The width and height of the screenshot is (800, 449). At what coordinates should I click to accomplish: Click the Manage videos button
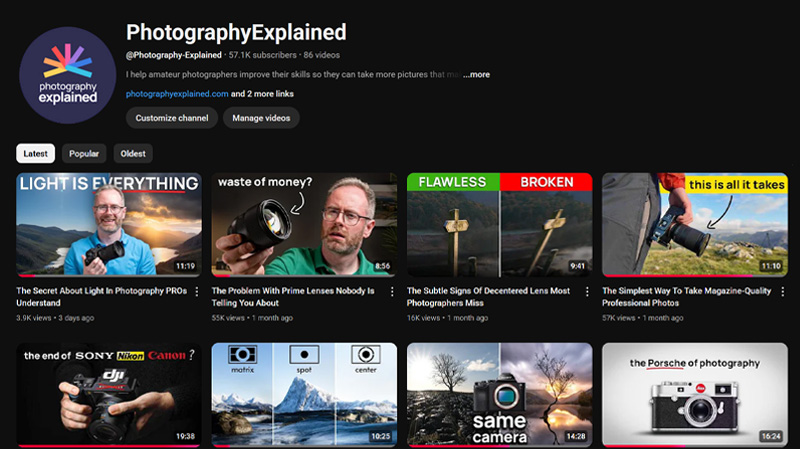pos(261,118)
